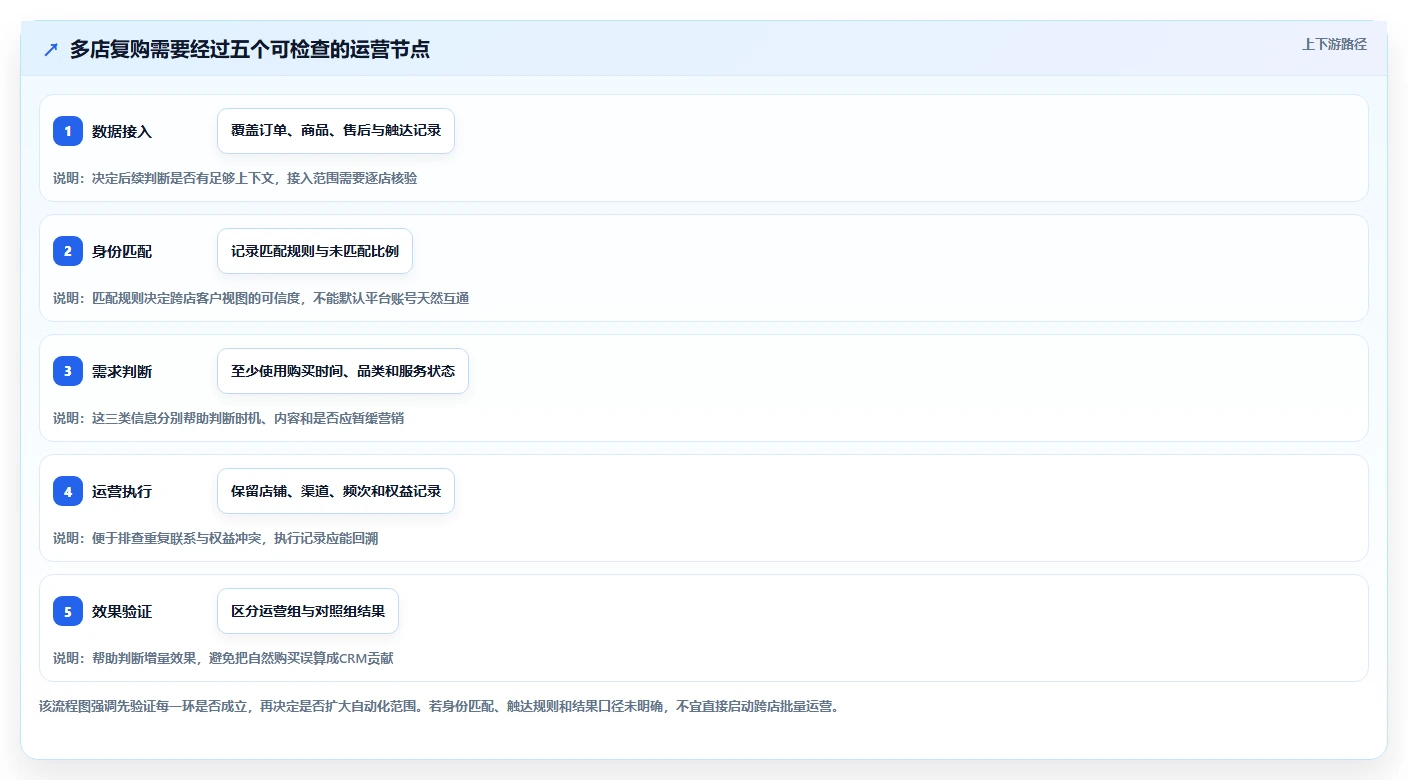Select step number 4 badge

[x=68, y=491]
